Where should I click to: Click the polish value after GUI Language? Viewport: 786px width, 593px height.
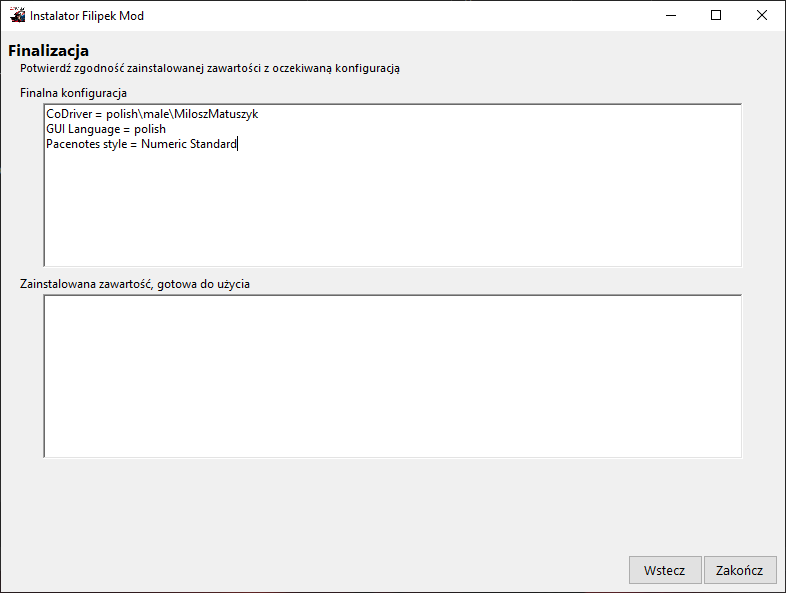tap(150, 130)
